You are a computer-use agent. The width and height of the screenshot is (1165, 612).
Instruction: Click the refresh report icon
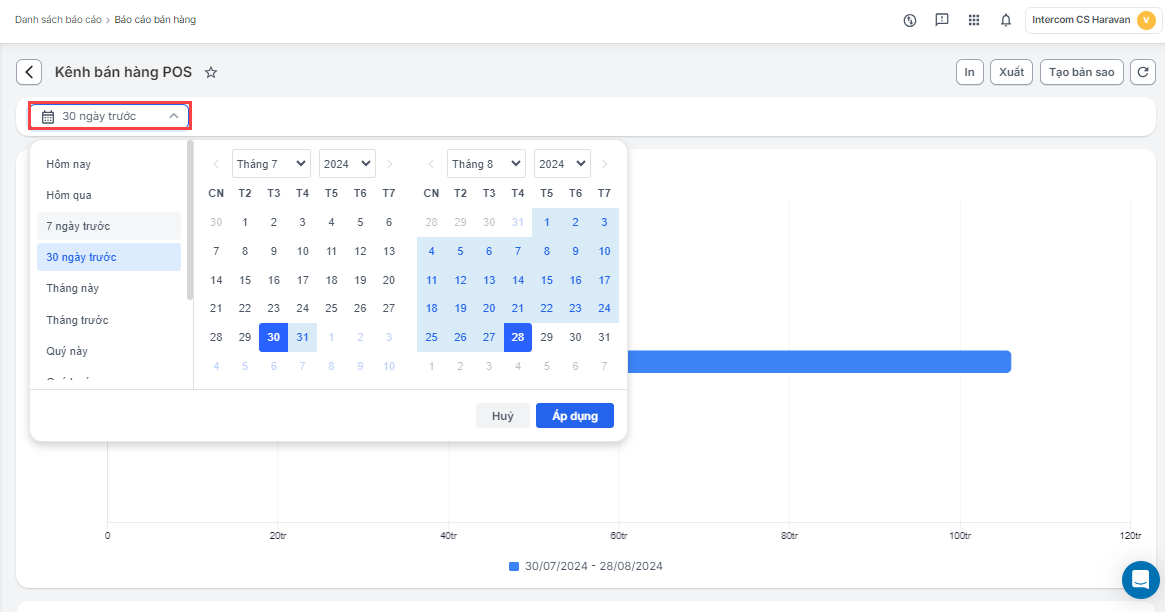point(1142,72)
